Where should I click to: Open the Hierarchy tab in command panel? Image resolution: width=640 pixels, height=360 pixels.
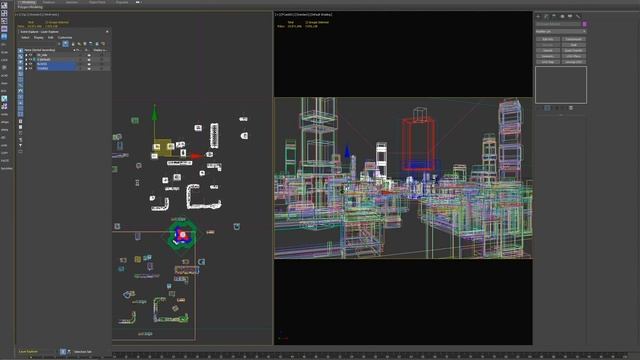coord(554,16)
